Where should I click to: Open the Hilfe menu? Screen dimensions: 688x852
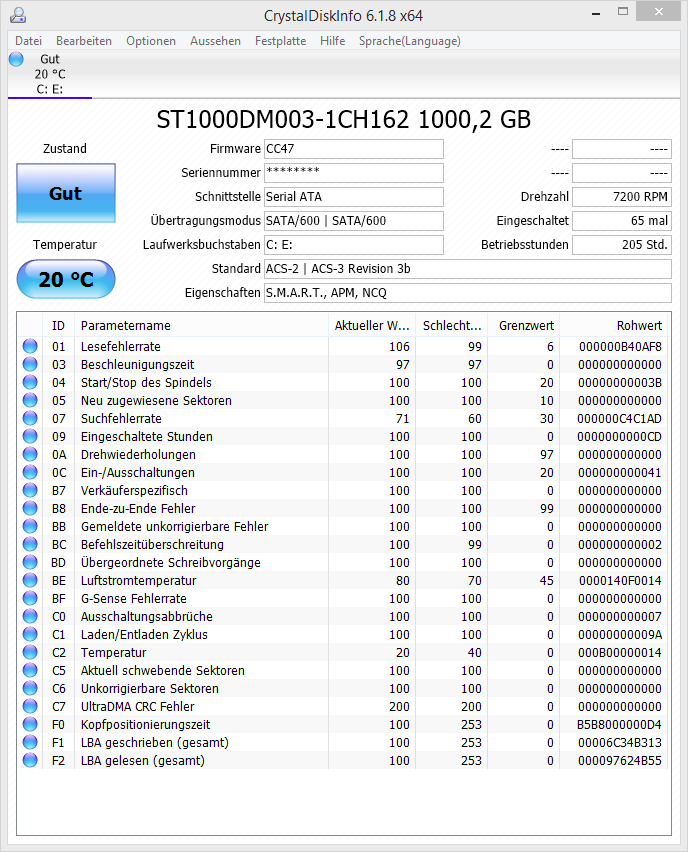(x=332, y=41)
